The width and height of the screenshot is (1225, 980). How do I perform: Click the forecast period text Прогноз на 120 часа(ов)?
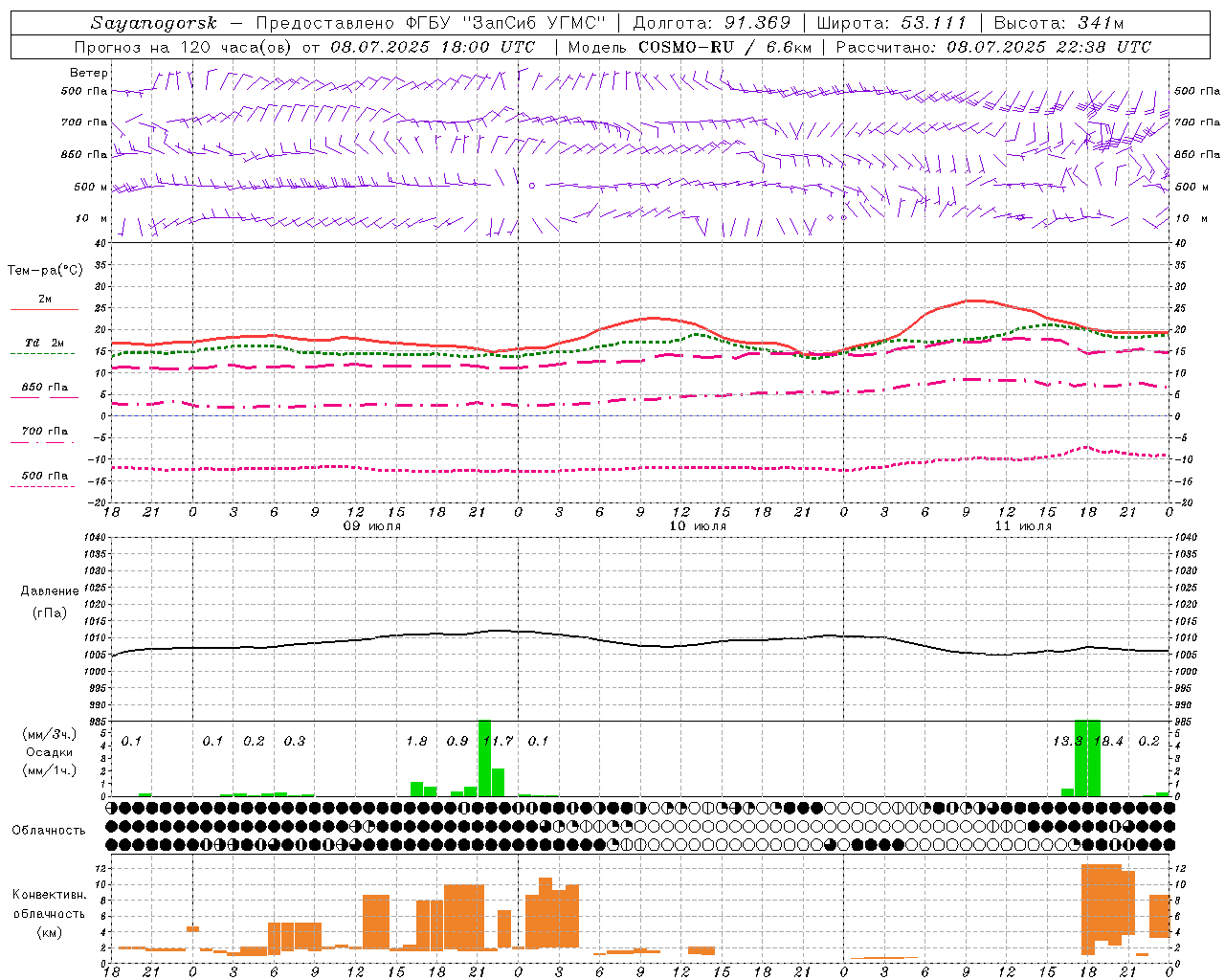(x=185, y=47)
